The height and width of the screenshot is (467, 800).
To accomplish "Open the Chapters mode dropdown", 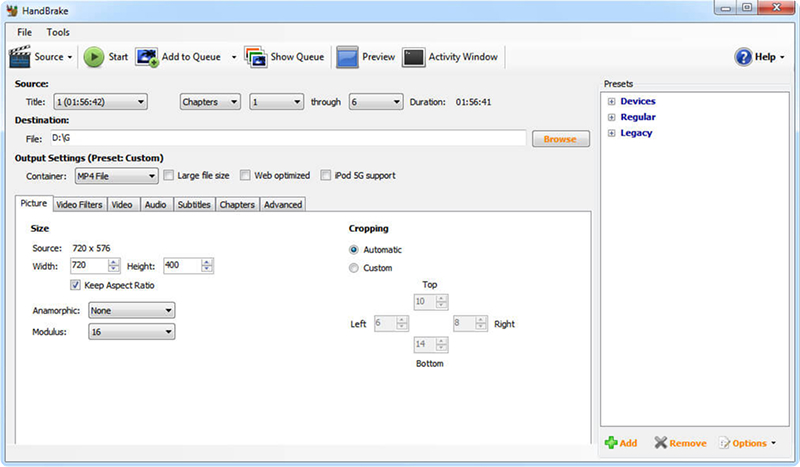I will [x=210, y=102].
